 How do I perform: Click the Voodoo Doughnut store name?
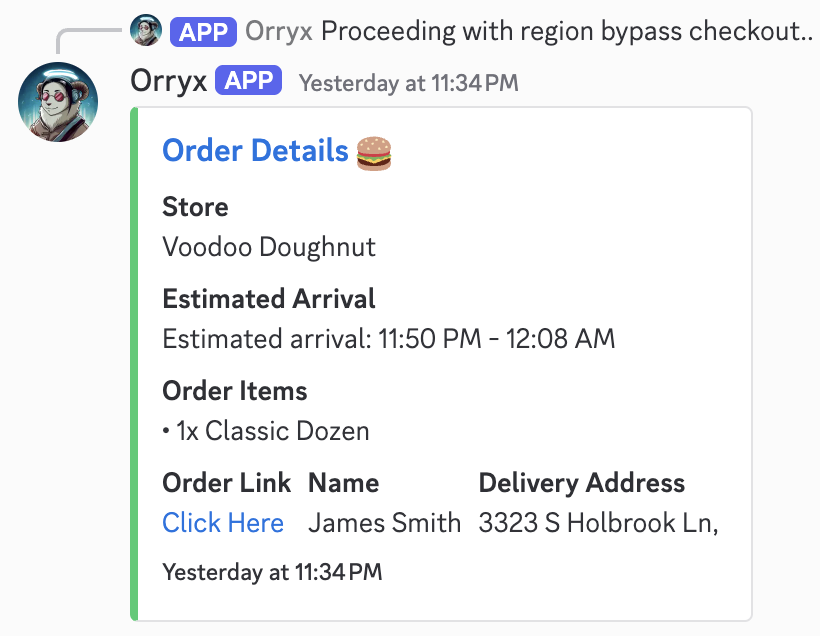(x=269, y=247)
